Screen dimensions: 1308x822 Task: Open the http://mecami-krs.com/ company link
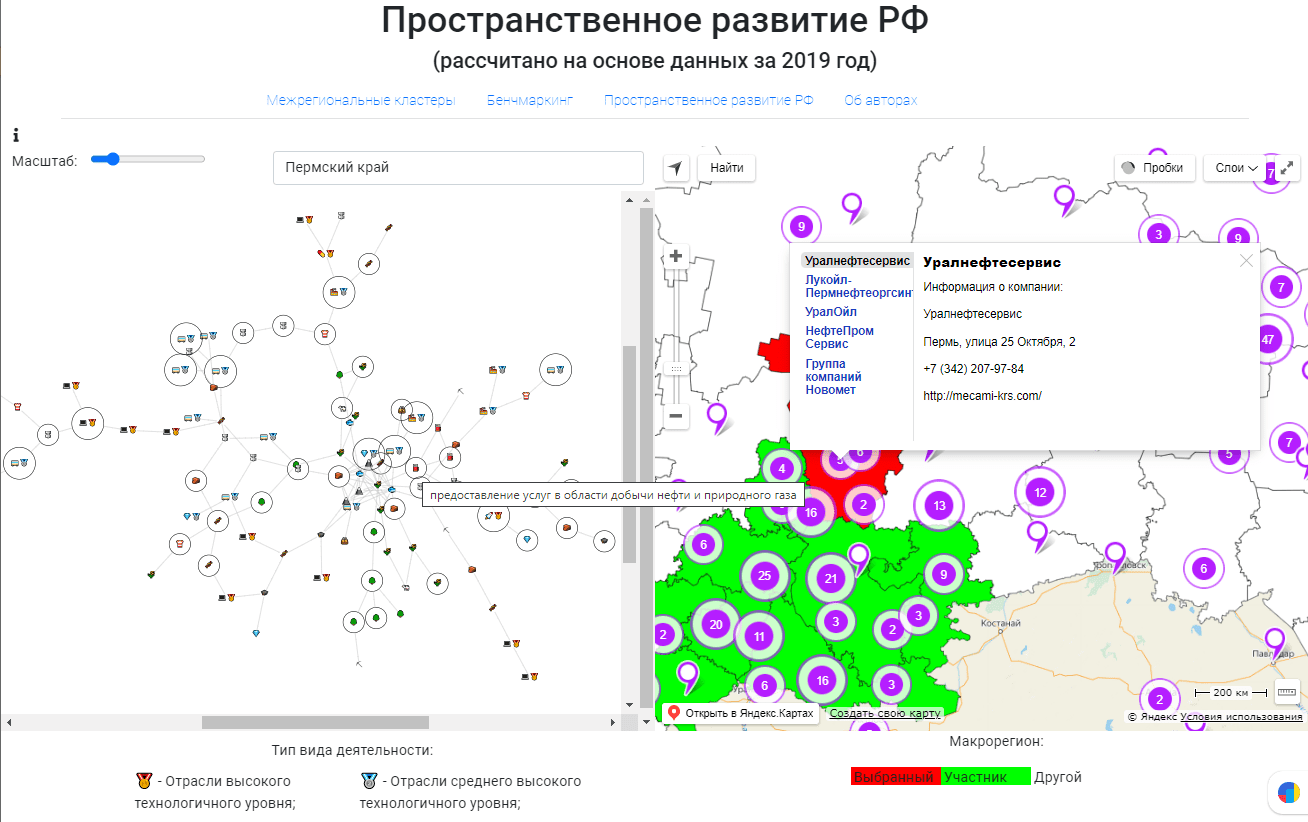[x=982, y=396]
